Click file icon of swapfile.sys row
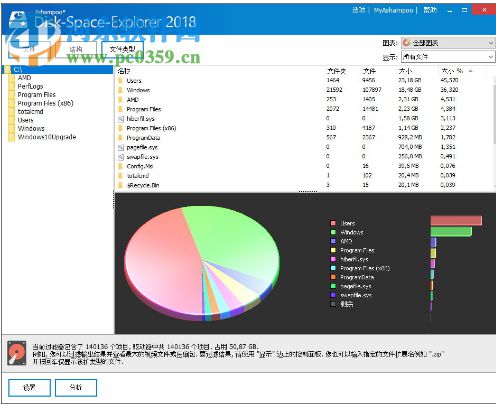Screen dimensions: 496x404 [x=121, y=157]
